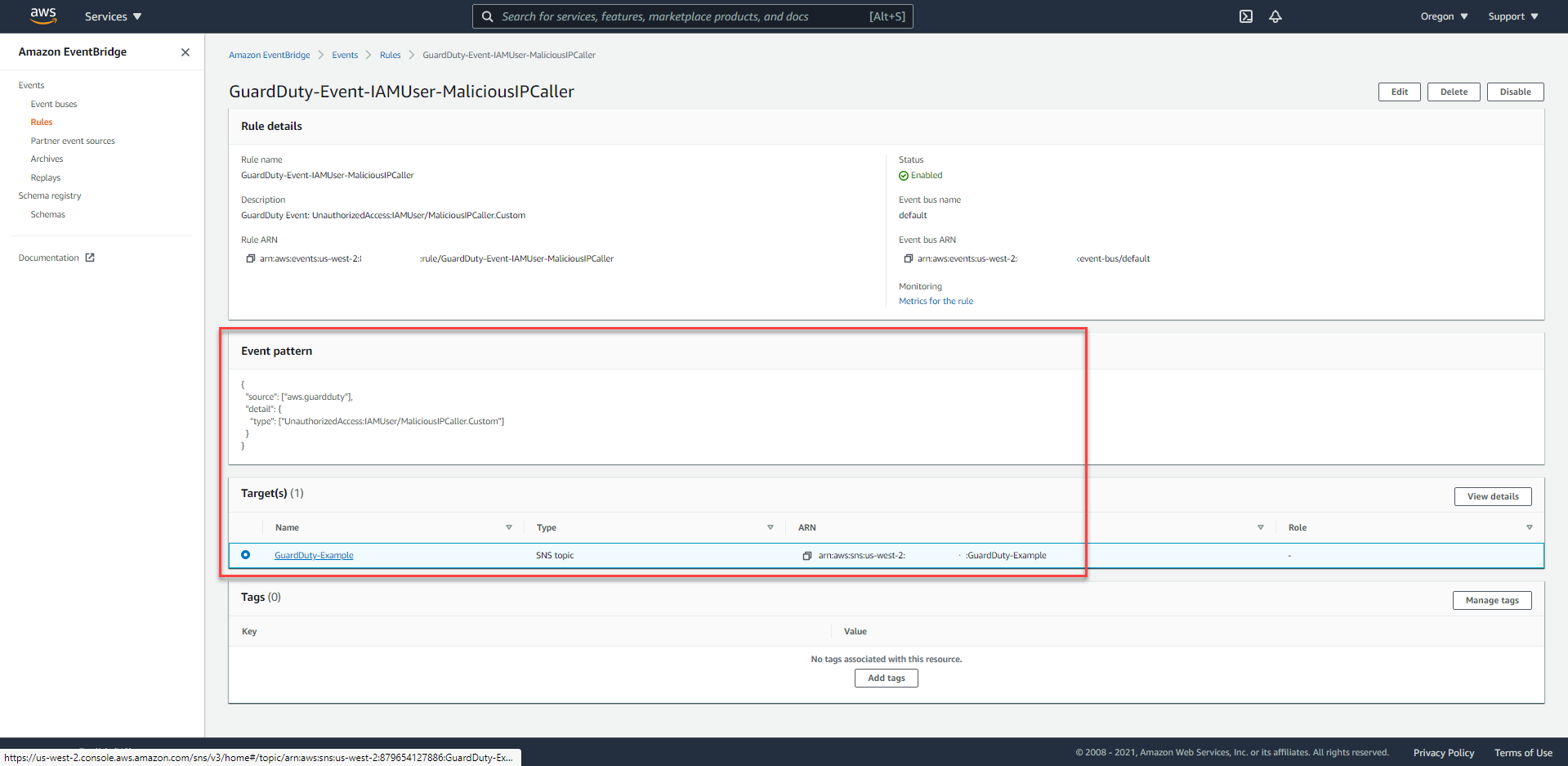Go to Events breadcrumb link
1568x766 pixels.
(345, 55)
